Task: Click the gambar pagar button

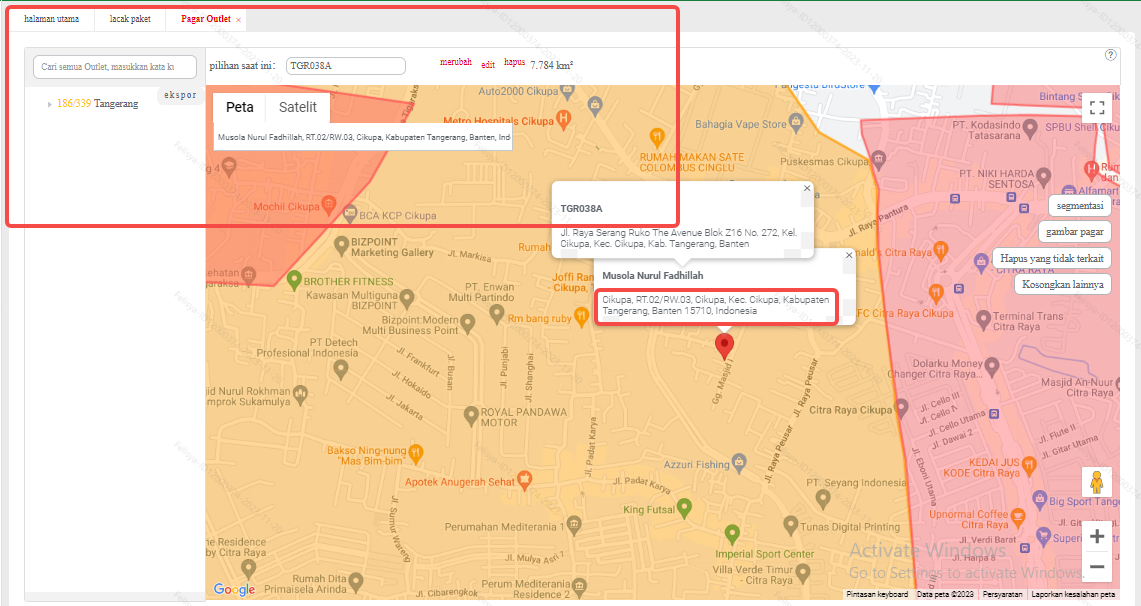Action: (x=1075, y=232)
